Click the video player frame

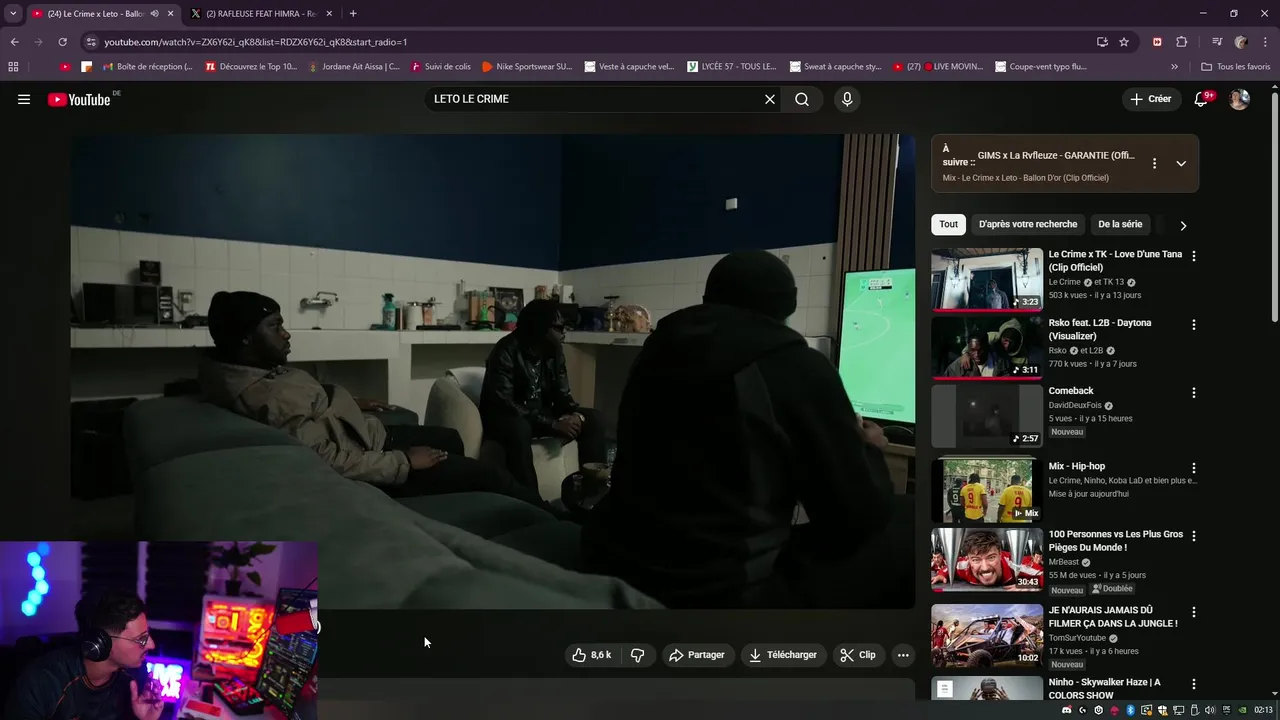(x=492, y=371)
